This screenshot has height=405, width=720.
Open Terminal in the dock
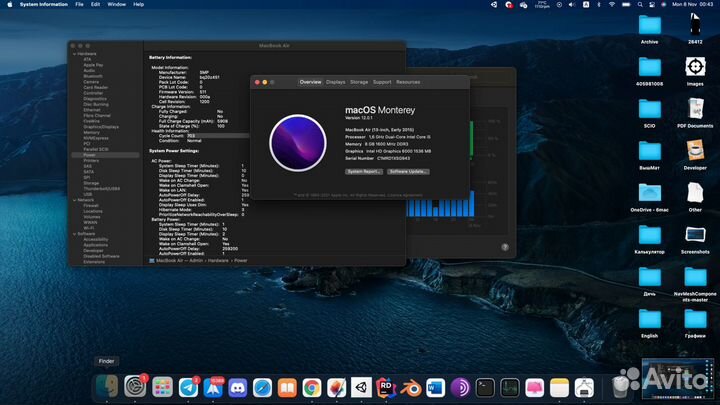click(x=485, y=388)
